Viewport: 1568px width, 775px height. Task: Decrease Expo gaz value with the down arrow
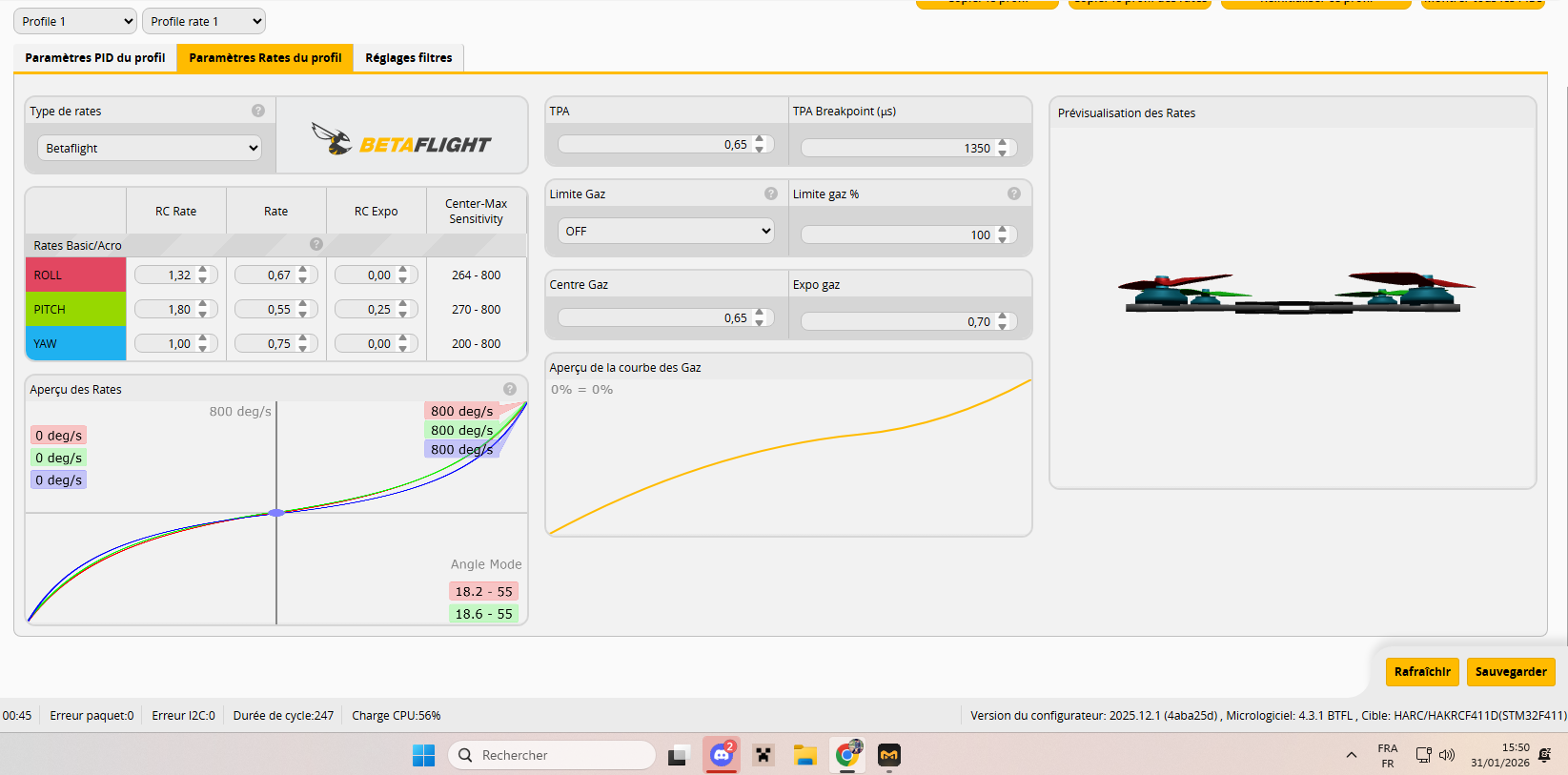point(1003,326)
